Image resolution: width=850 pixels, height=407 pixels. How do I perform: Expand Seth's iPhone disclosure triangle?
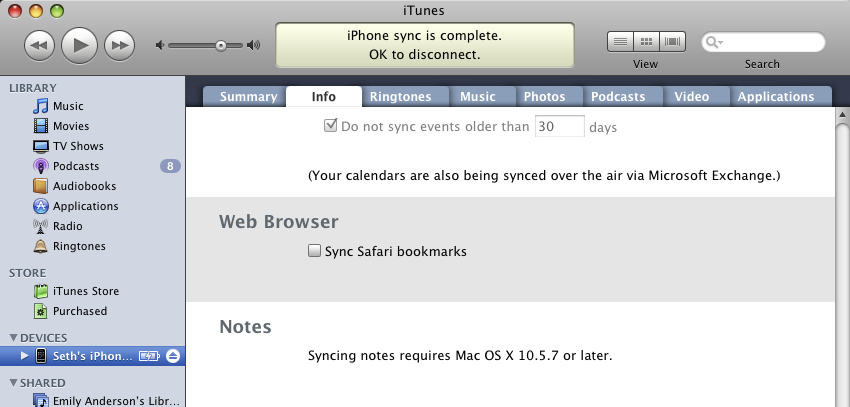[x=24, y=356]
